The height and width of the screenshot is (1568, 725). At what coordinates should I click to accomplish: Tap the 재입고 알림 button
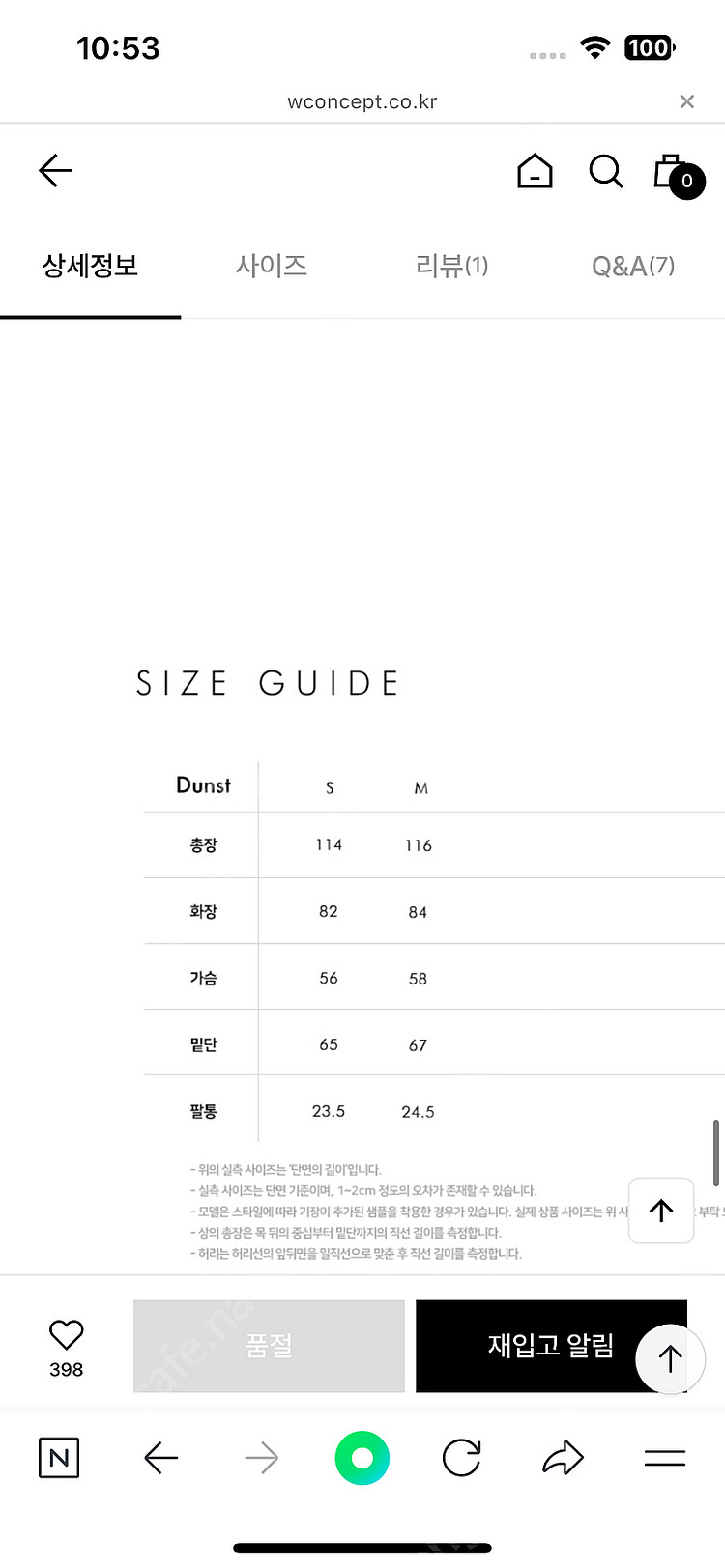(551, 1346)
